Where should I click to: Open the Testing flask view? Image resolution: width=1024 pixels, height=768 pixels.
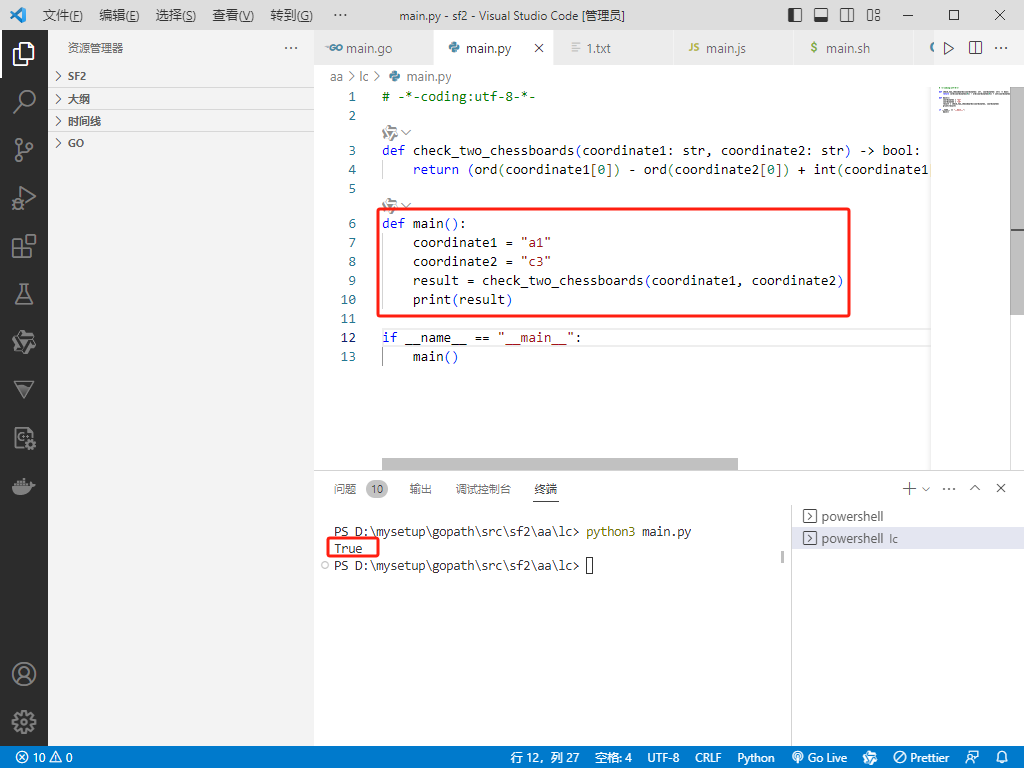pyautogui.click(x=24, y=295)
